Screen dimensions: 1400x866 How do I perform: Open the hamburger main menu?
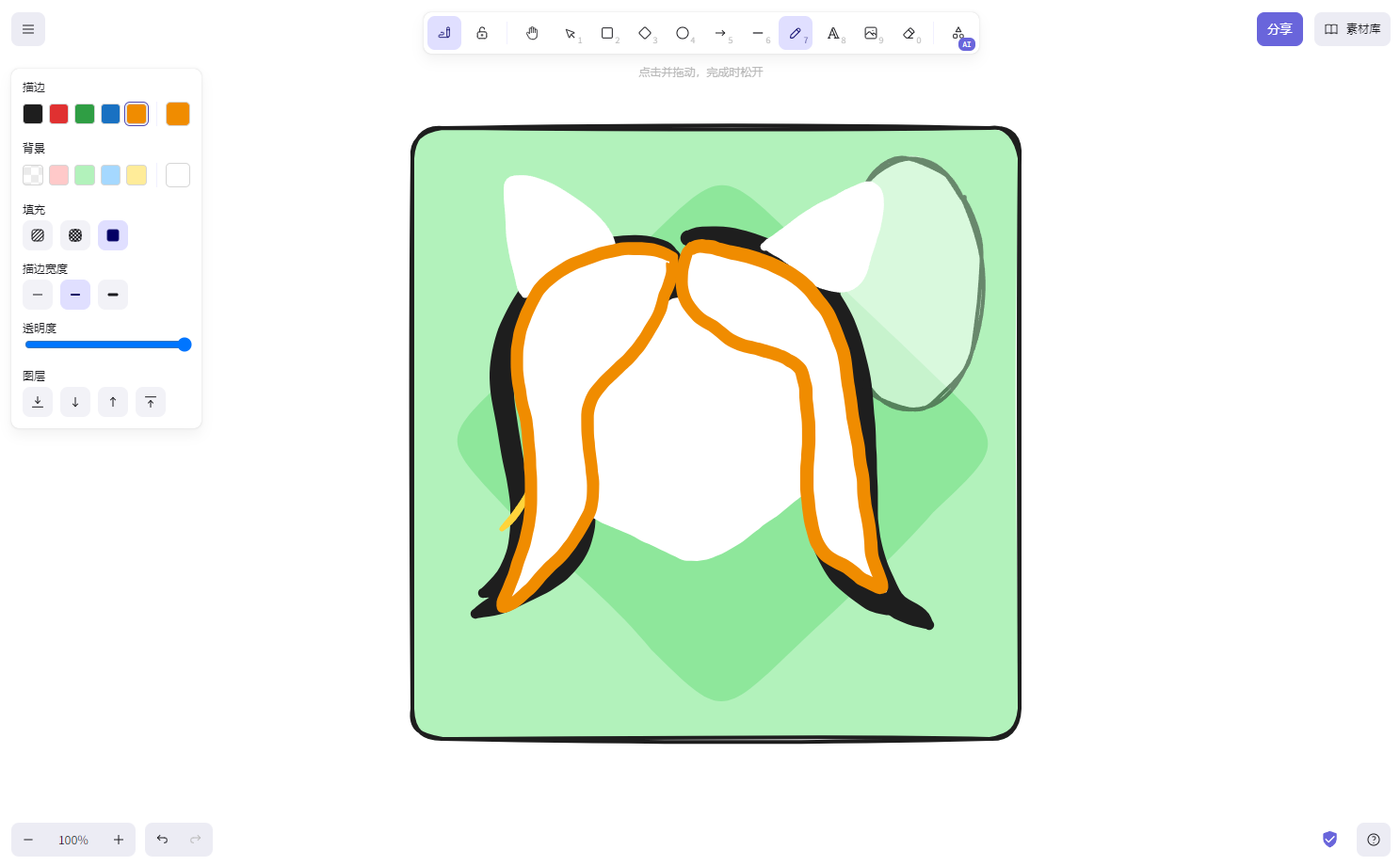pos(28,29)
